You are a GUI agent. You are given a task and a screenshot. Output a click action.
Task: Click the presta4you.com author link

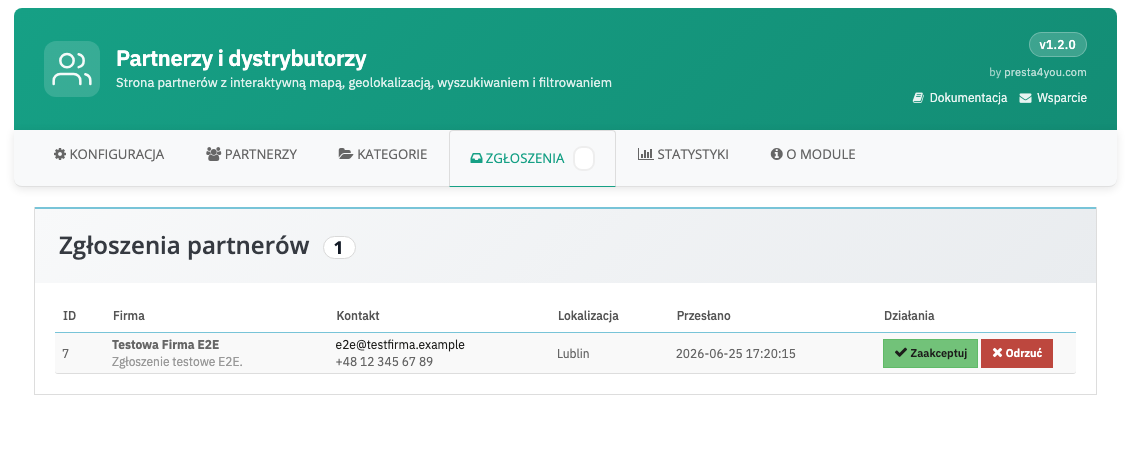(x=1045, y=73)
